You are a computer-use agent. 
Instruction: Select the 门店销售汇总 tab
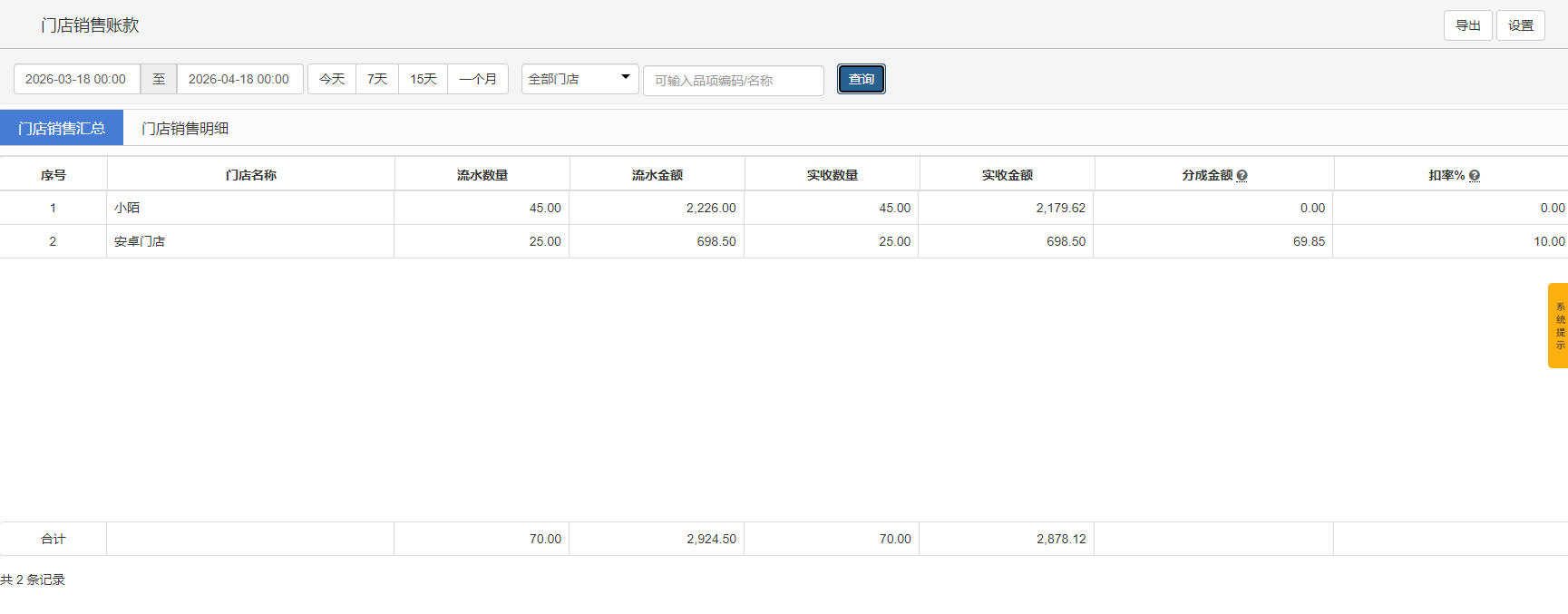62,129
